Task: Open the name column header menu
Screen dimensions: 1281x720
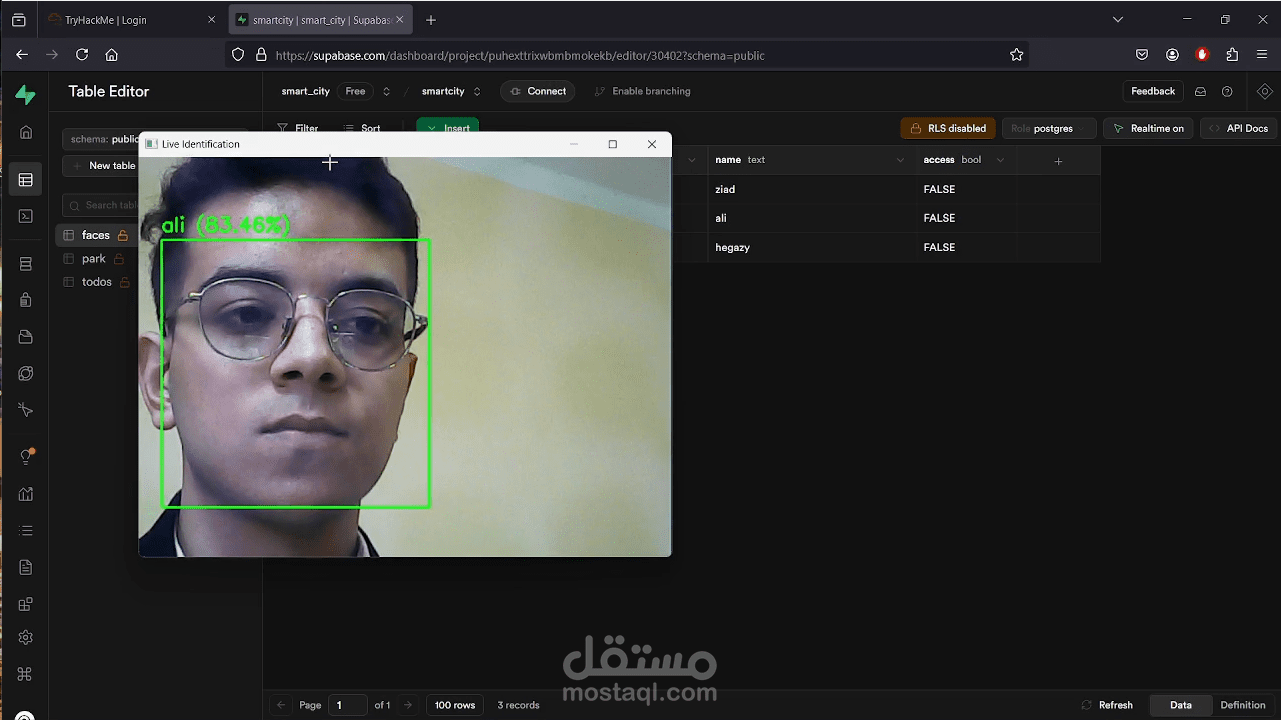Action: 900,160
